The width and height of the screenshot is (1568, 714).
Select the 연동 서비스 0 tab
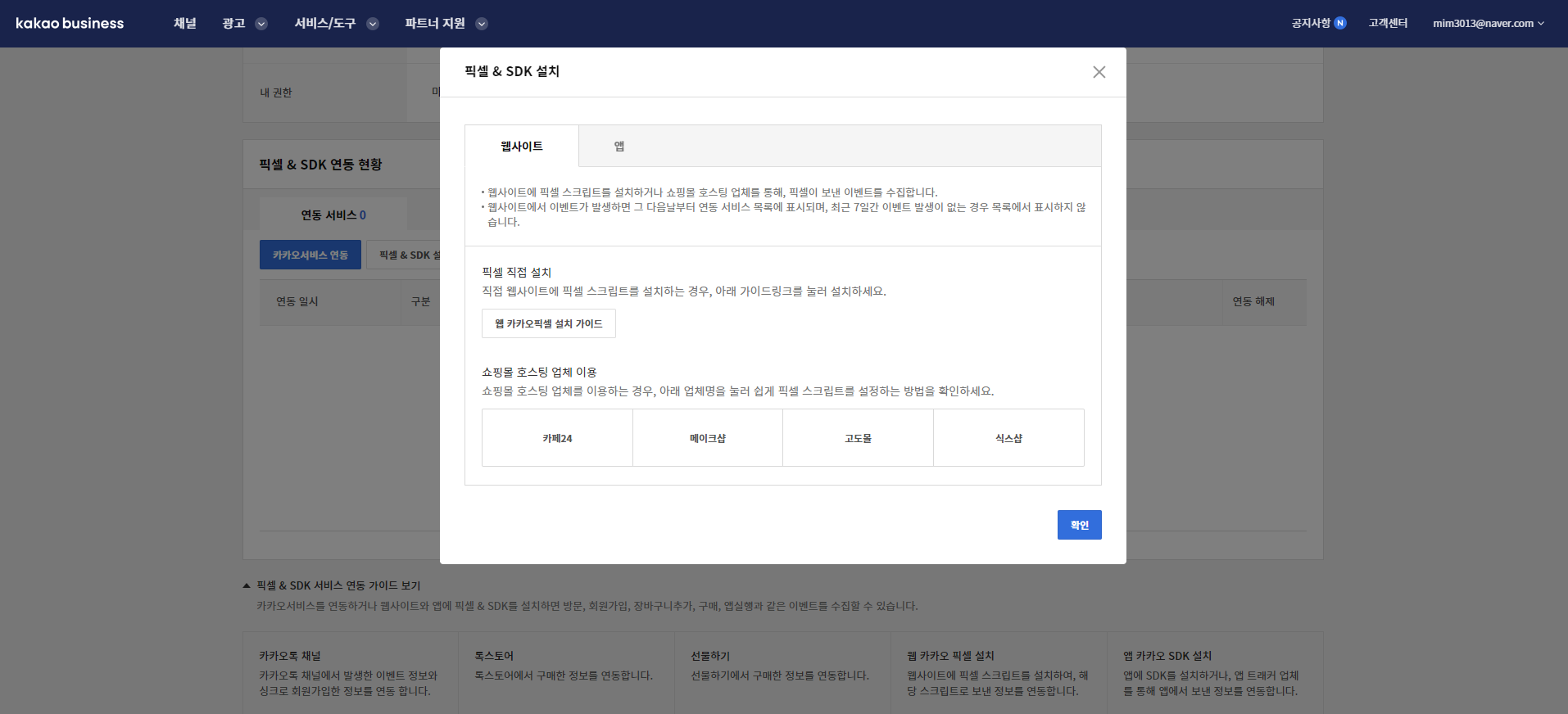point(333,215)
